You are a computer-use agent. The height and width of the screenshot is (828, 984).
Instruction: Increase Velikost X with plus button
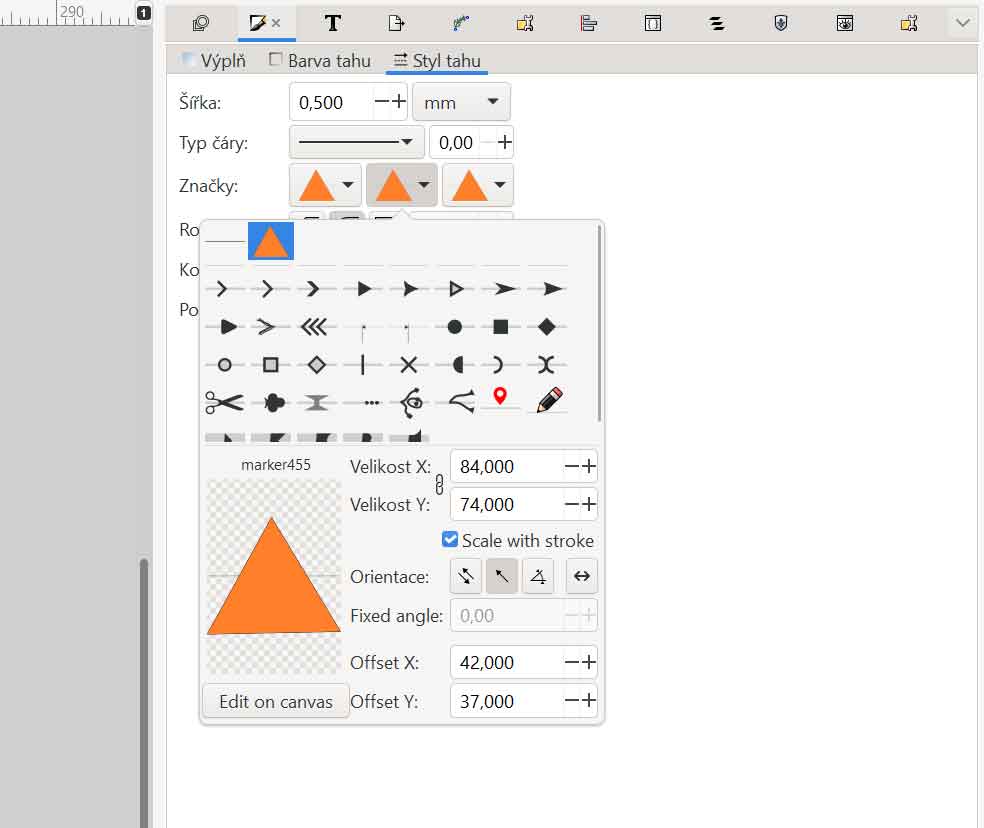[x=590, y=466]
